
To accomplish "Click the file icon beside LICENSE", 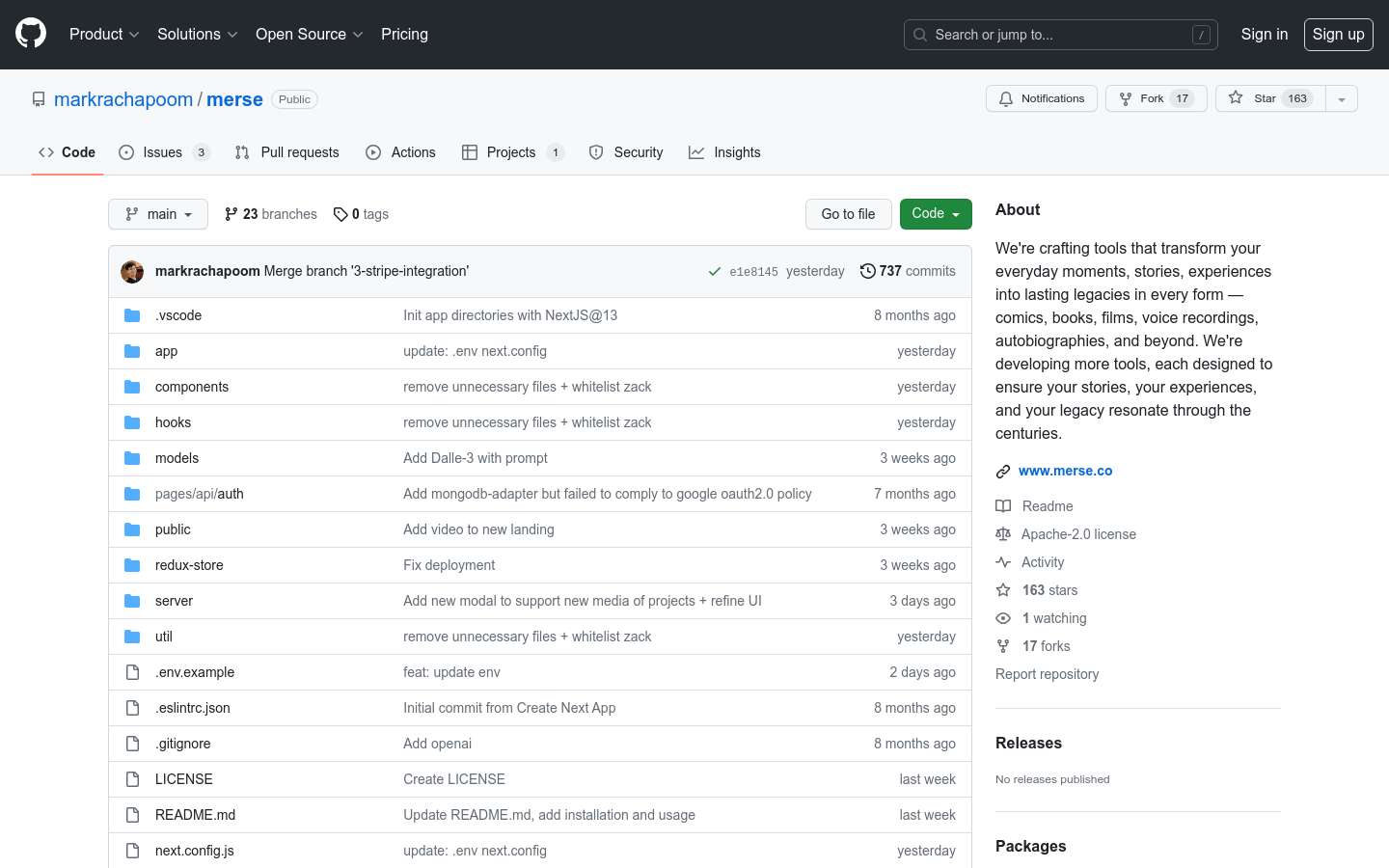I will (132, 779).
